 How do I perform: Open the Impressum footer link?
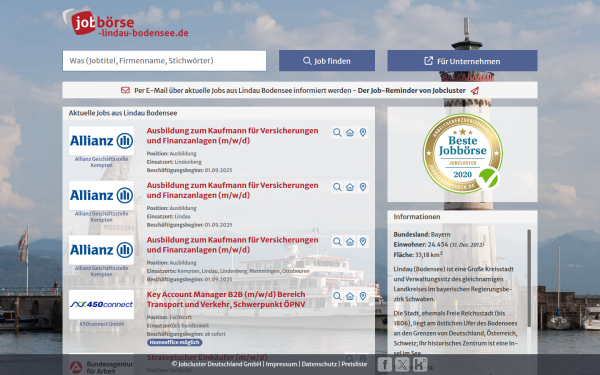(x=281, y=364)
